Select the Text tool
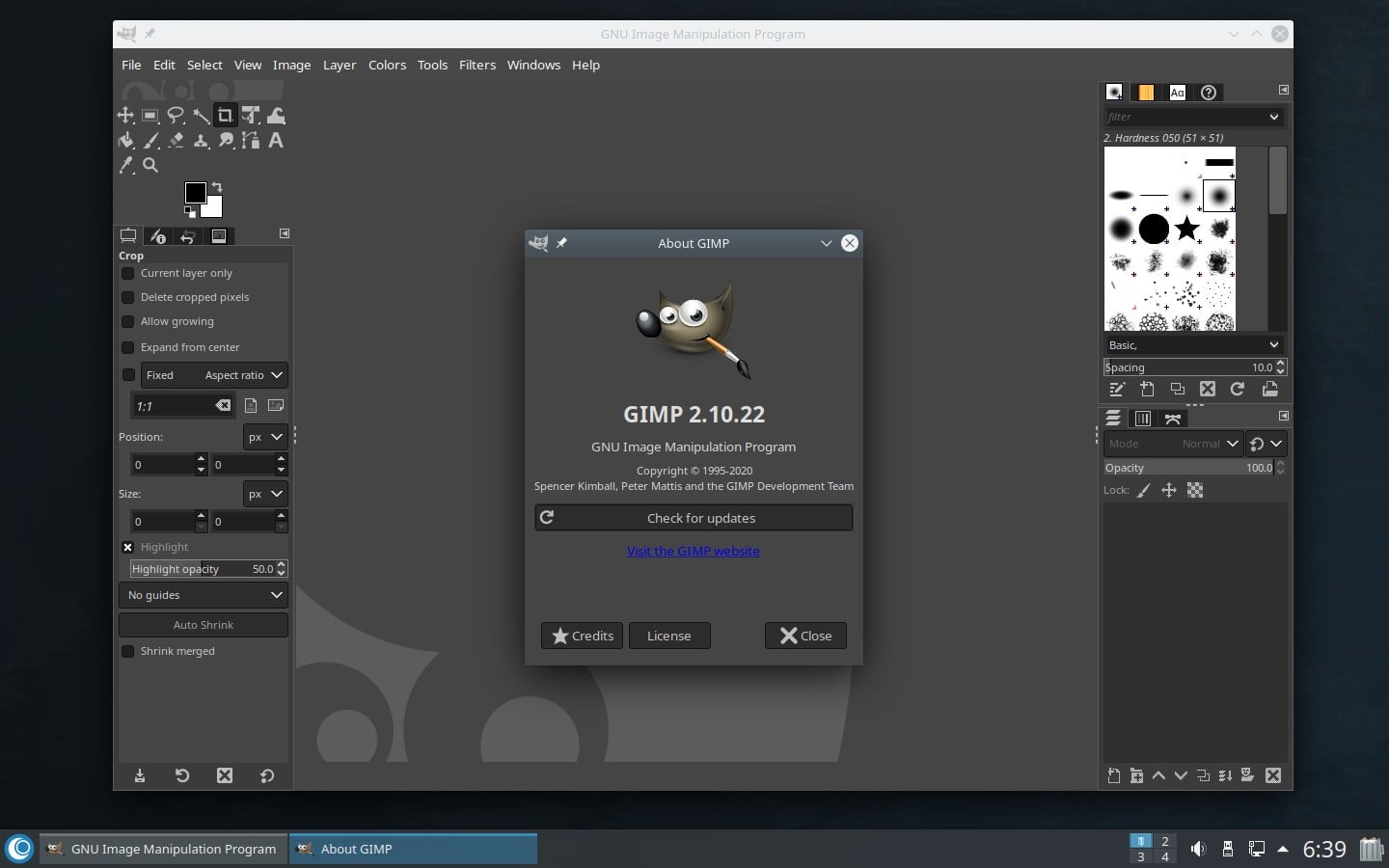1389x868 pixels. pos(276,140)
